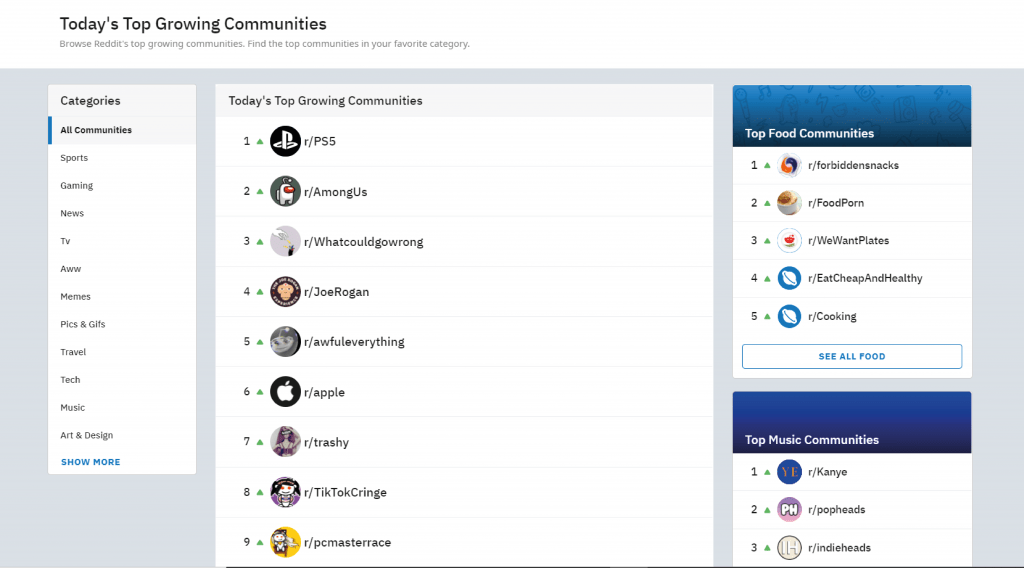Click the green trend arrow for r/apple
This screenshot has width=1024, height=568.
tap(260, 392)
